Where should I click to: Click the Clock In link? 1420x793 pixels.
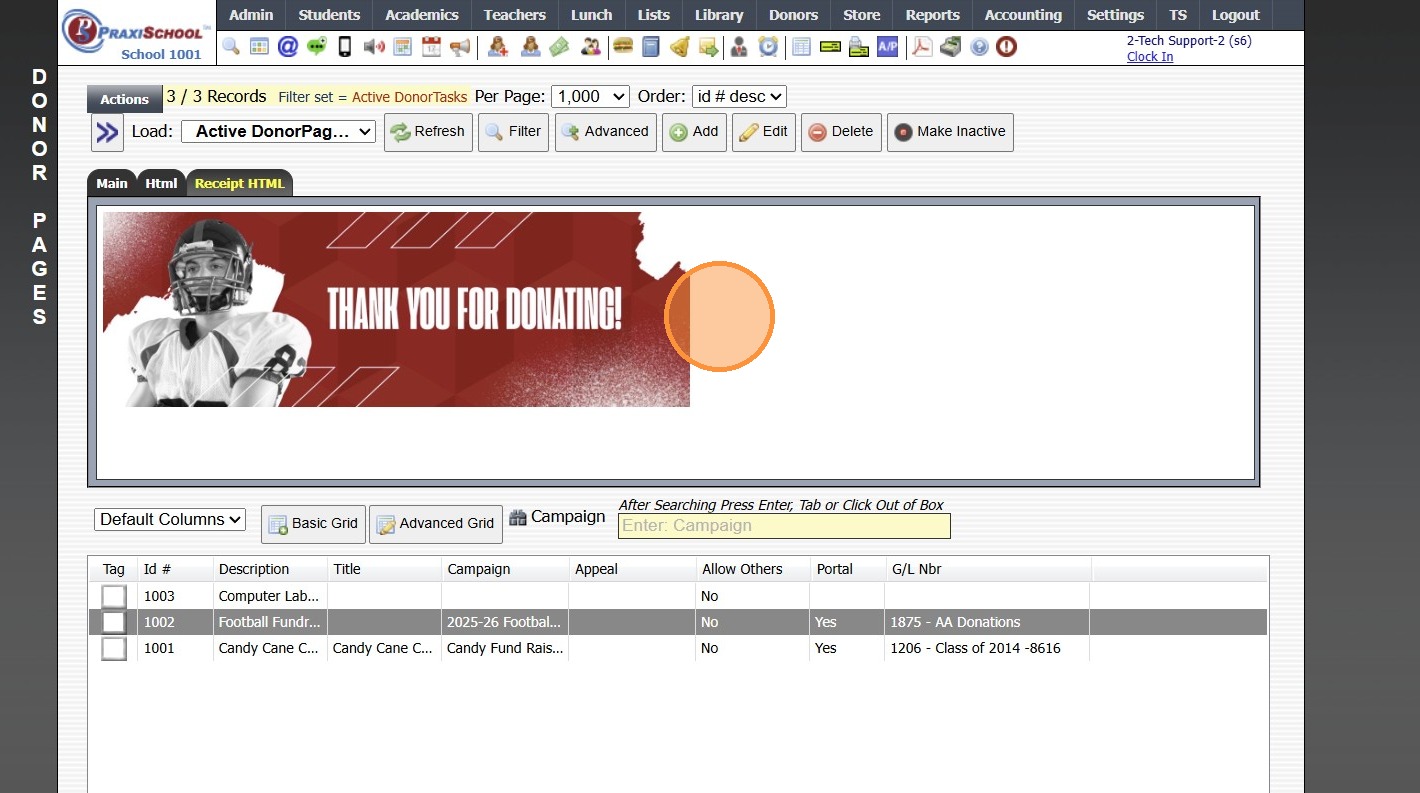pyautogui.click(x=1150, y=56)
